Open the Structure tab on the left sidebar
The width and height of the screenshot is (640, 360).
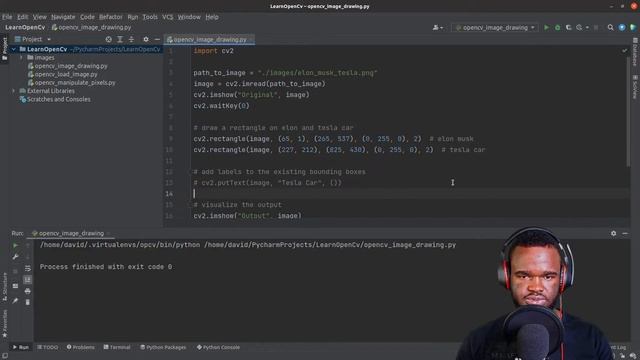4,287
